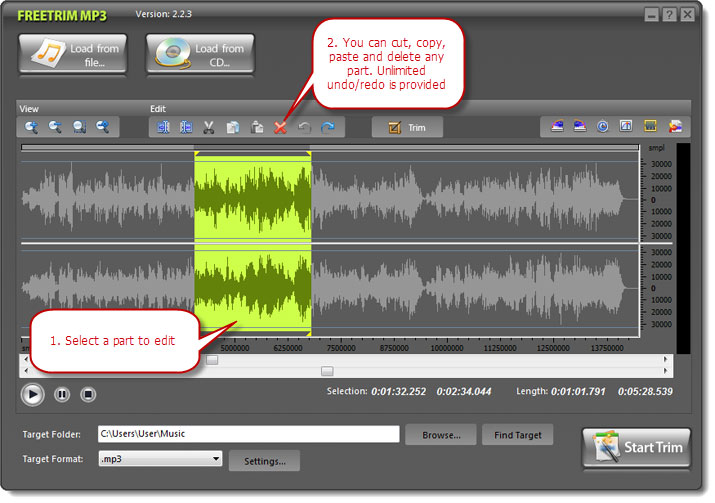The image size is (715, 503).
Task: Click the lower horizontal slider thumb
Action: coord(327,371)
